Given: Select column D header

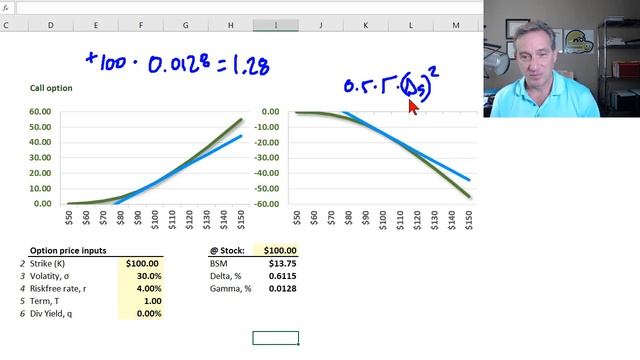Looking at the screenshot, I should [x=51, y=25].
